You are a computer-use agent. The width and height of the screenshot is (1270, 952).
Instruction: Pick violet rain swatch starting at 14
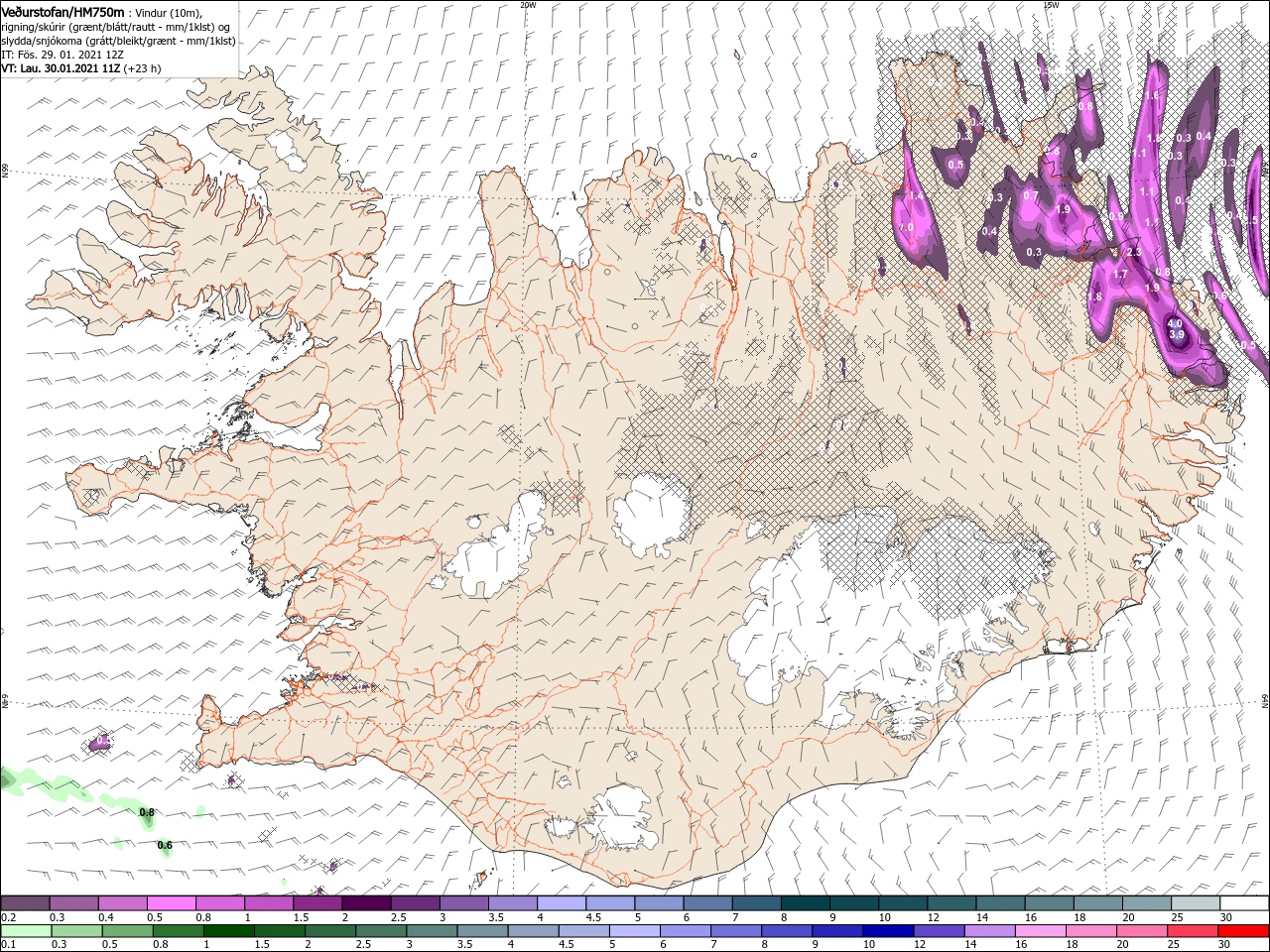(x=989, y=931)
